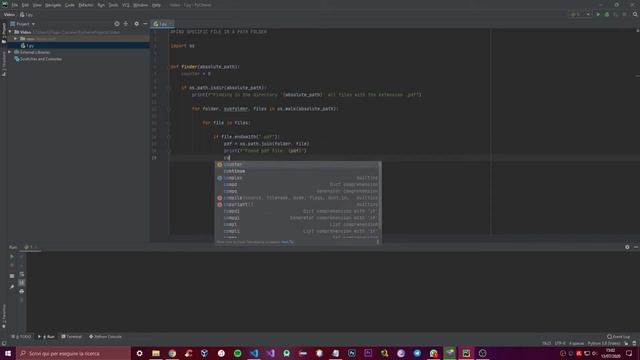Click the 4 spaces indent status entry
Screen dimensions: 640x360
point(576,344)
